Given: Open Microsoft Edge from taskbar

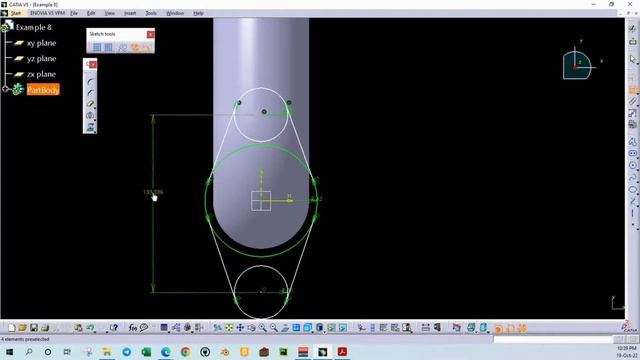Looking at the screenshot, I should click(x=166, y=352).
